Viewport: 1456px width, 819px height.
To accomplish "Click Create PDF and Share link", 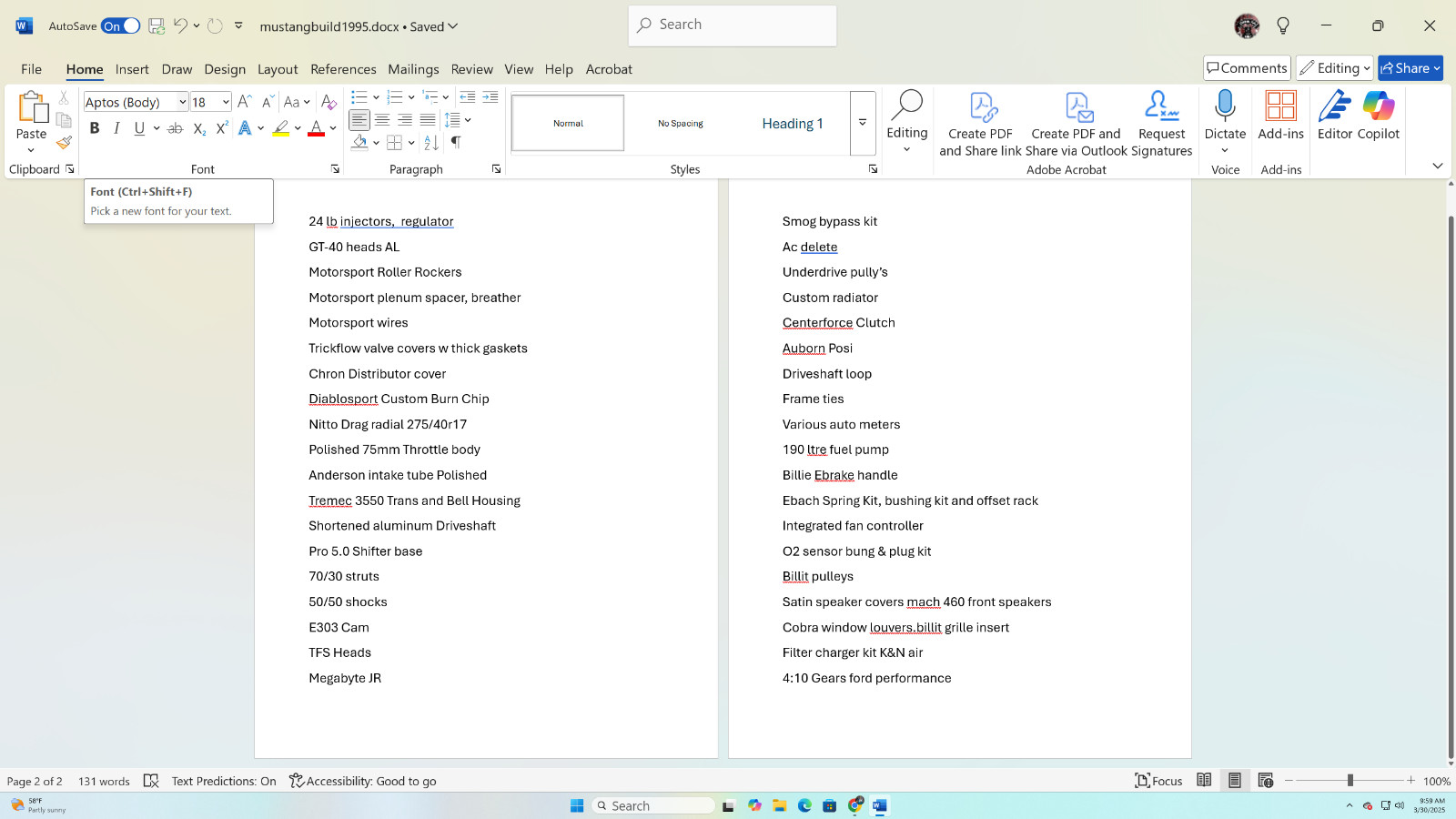I will click(981, 124).
